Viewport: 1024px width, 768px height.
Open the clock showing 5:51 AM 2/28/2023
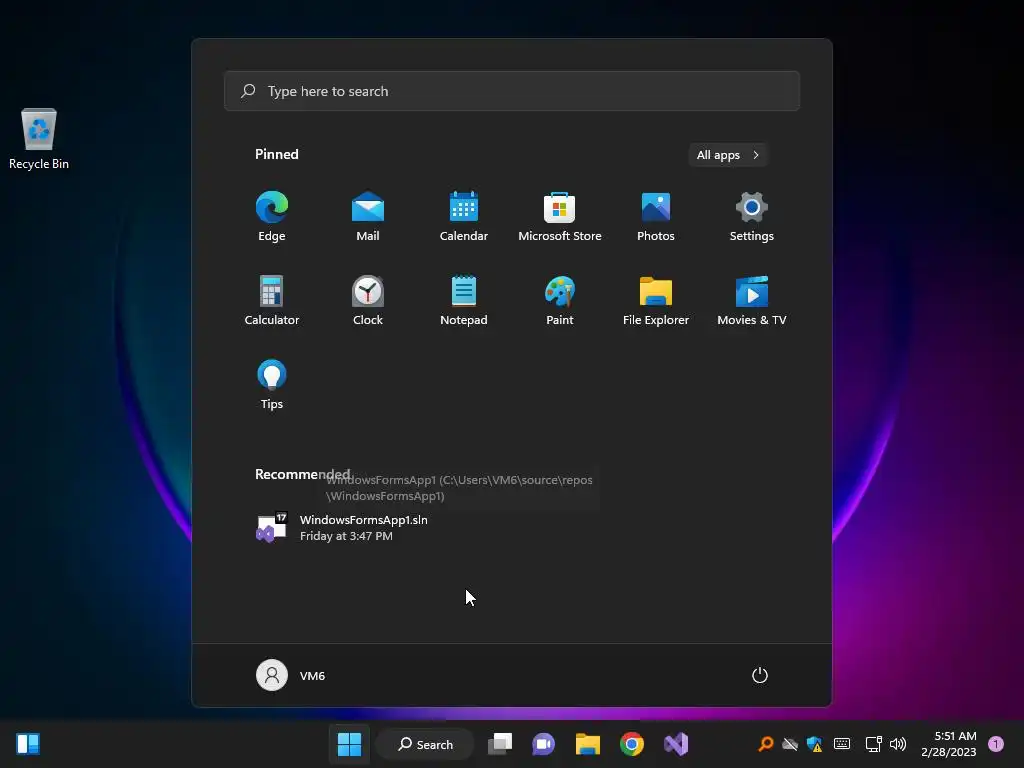[x=949, y=744]
